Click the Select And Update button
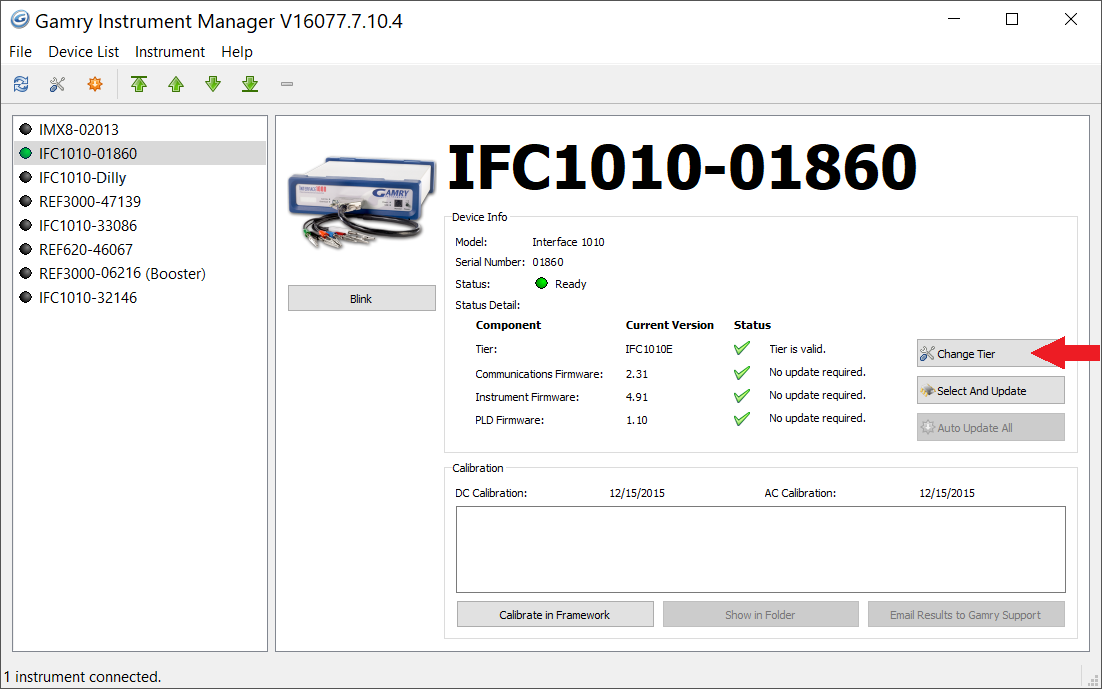This screenshot has height=689, width=1102. [x=990, y=390]
